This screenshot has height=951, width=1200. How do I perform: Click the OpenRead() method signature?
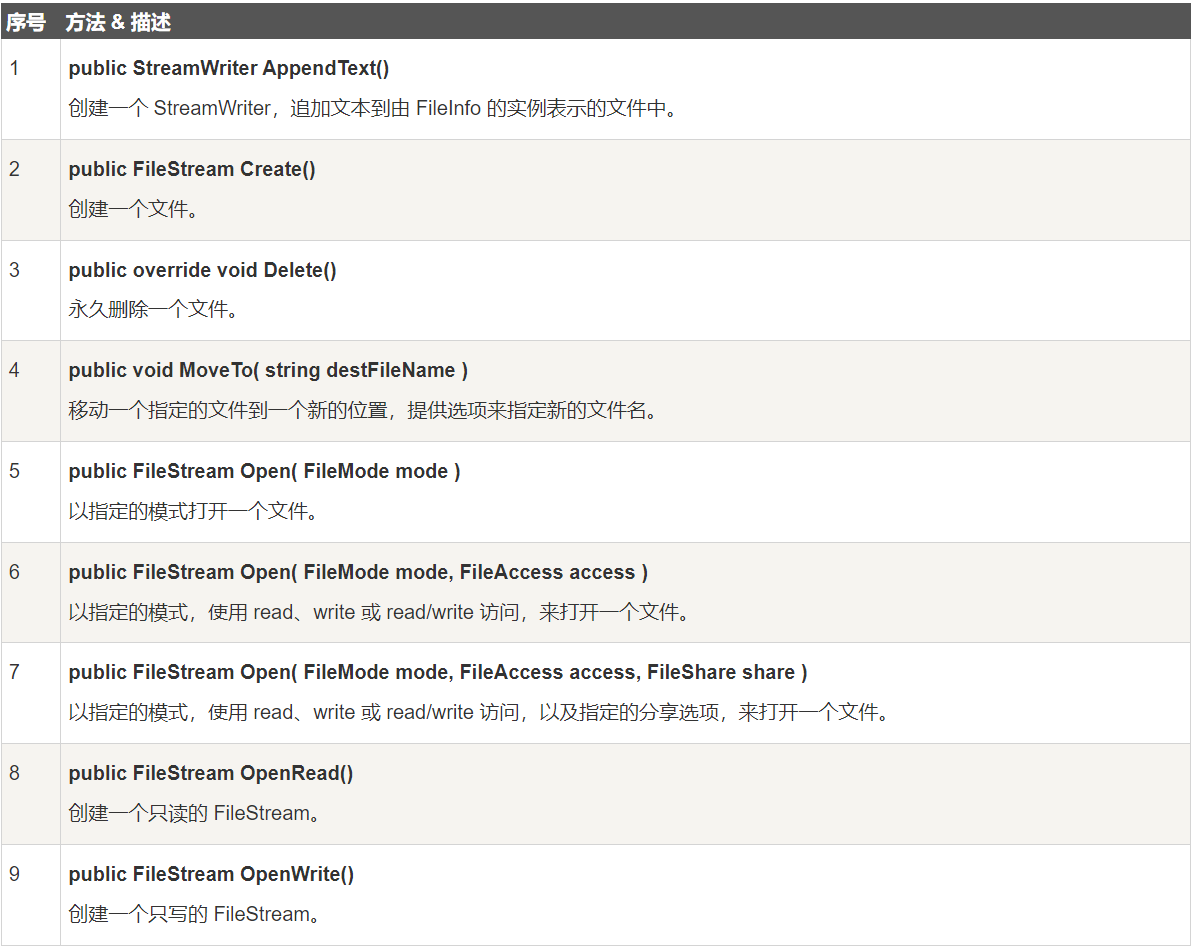click(210, 773)
